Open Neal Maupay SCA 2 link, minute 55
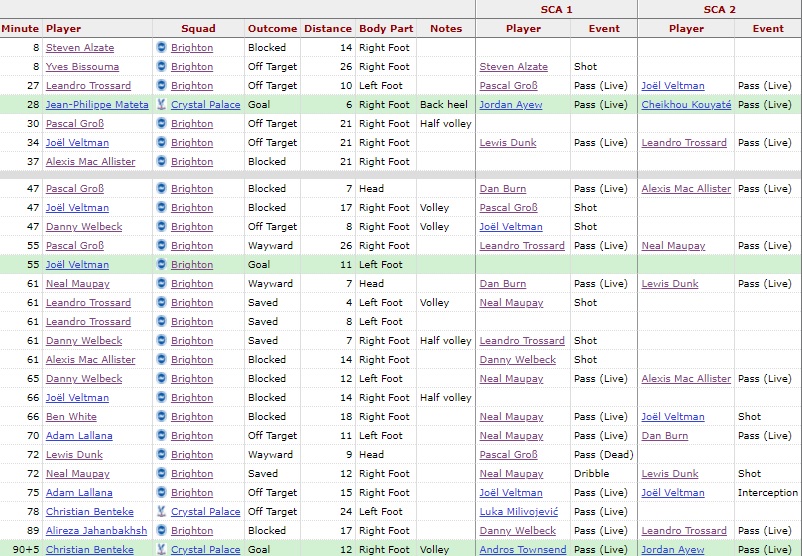 673,246
